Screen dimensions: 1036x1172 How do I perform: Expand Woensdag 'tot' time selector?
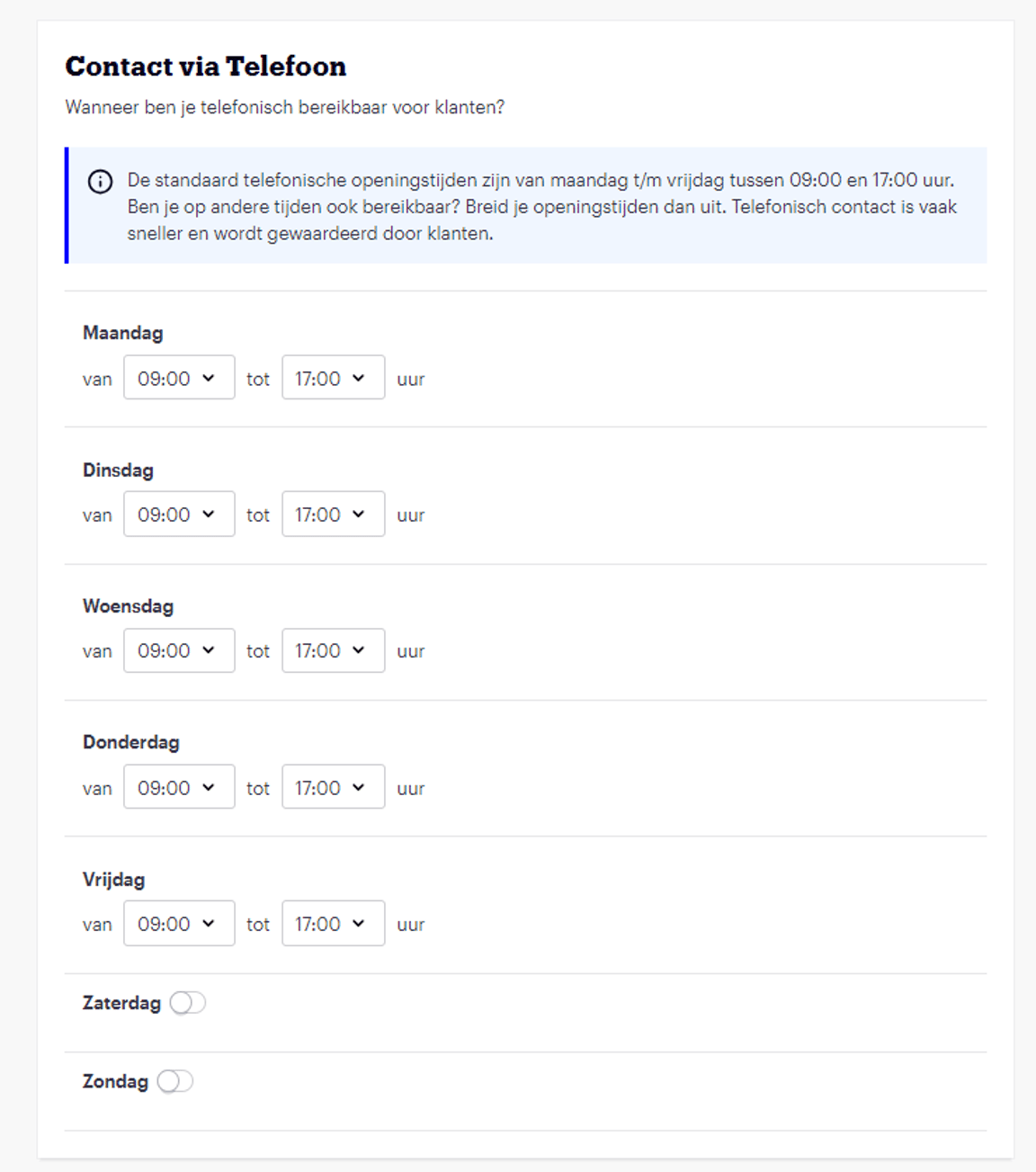(x=333, y=651)
